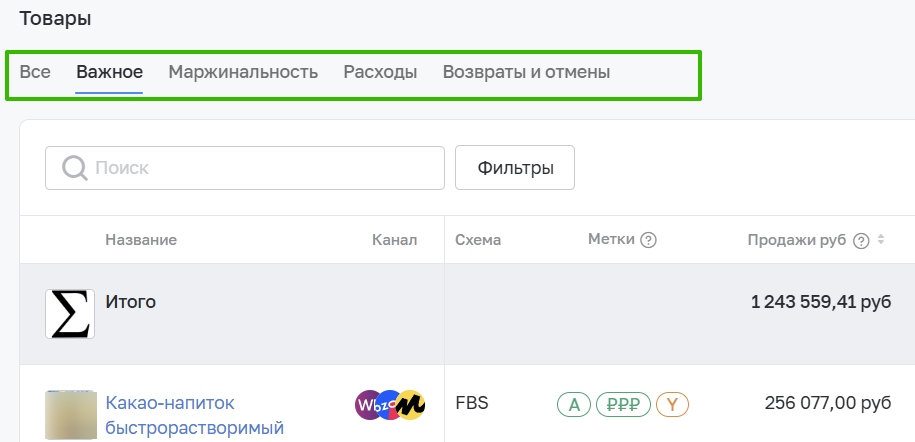Image resolution: width=915 pixels, height=442 pixels.
Task: Click the blurred cocoa product thumbnail
Action: coord(71,415)
